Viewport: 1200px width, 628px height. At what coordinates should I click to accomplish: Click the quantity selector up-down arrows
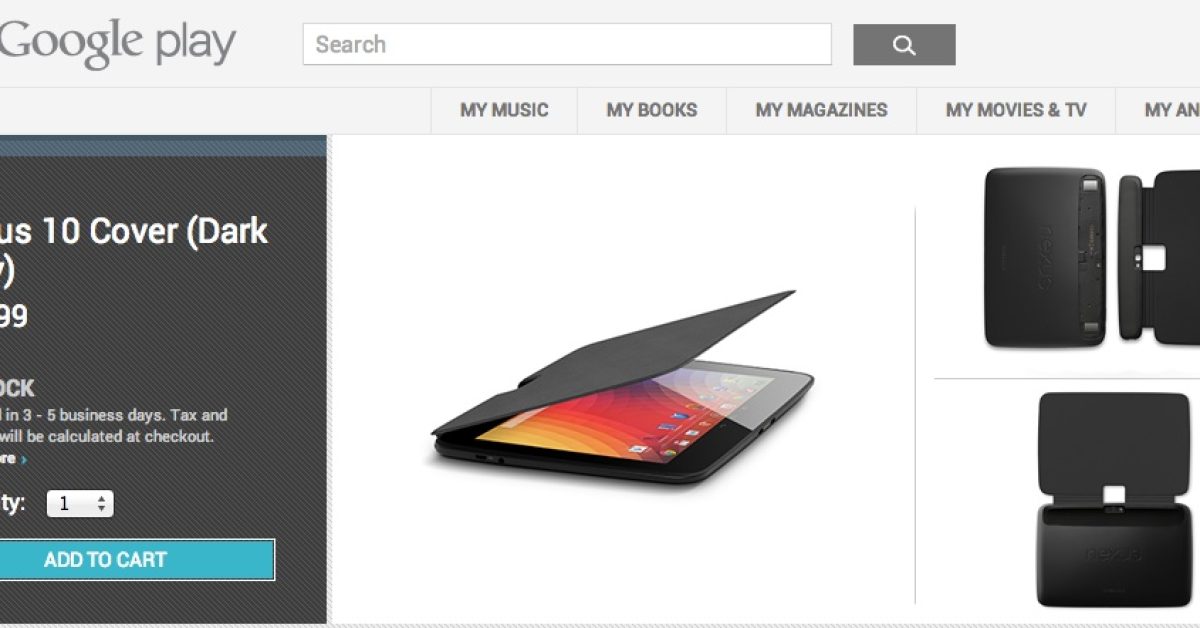tap(101, 504)
